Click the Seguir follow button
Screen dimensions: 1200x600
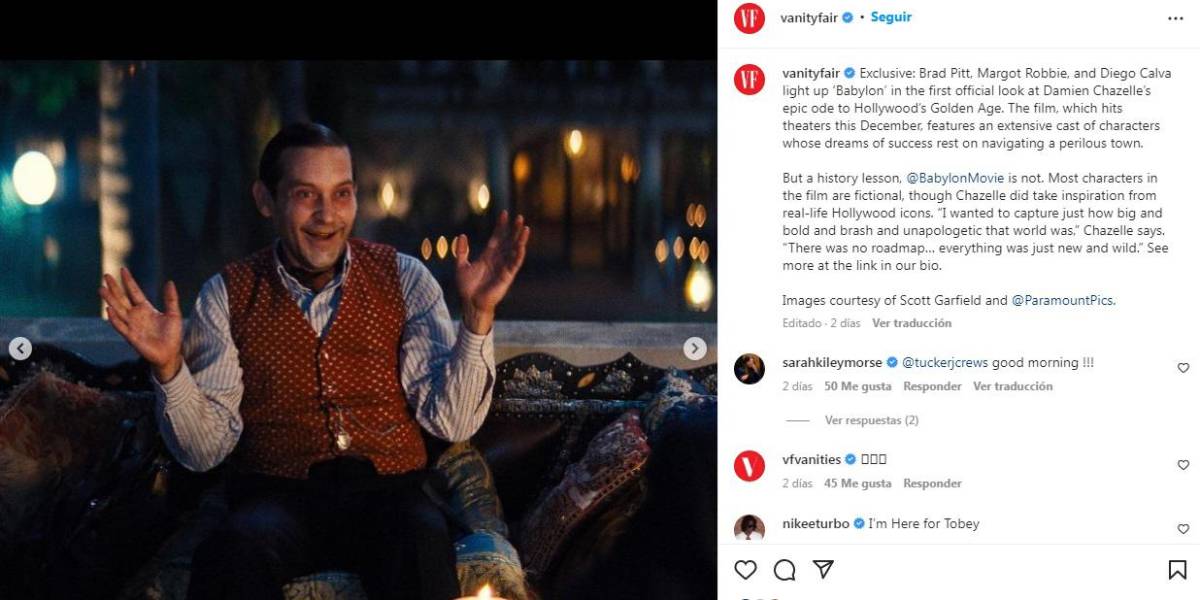pos(891,18)
